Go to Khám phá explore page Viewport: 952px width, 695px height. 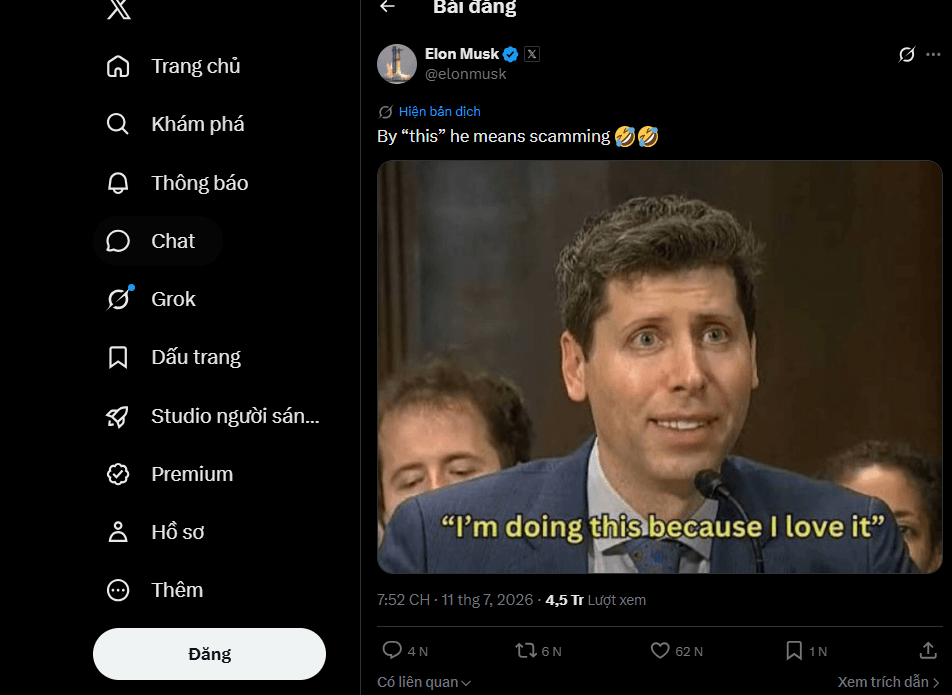(x=175, y=124)
